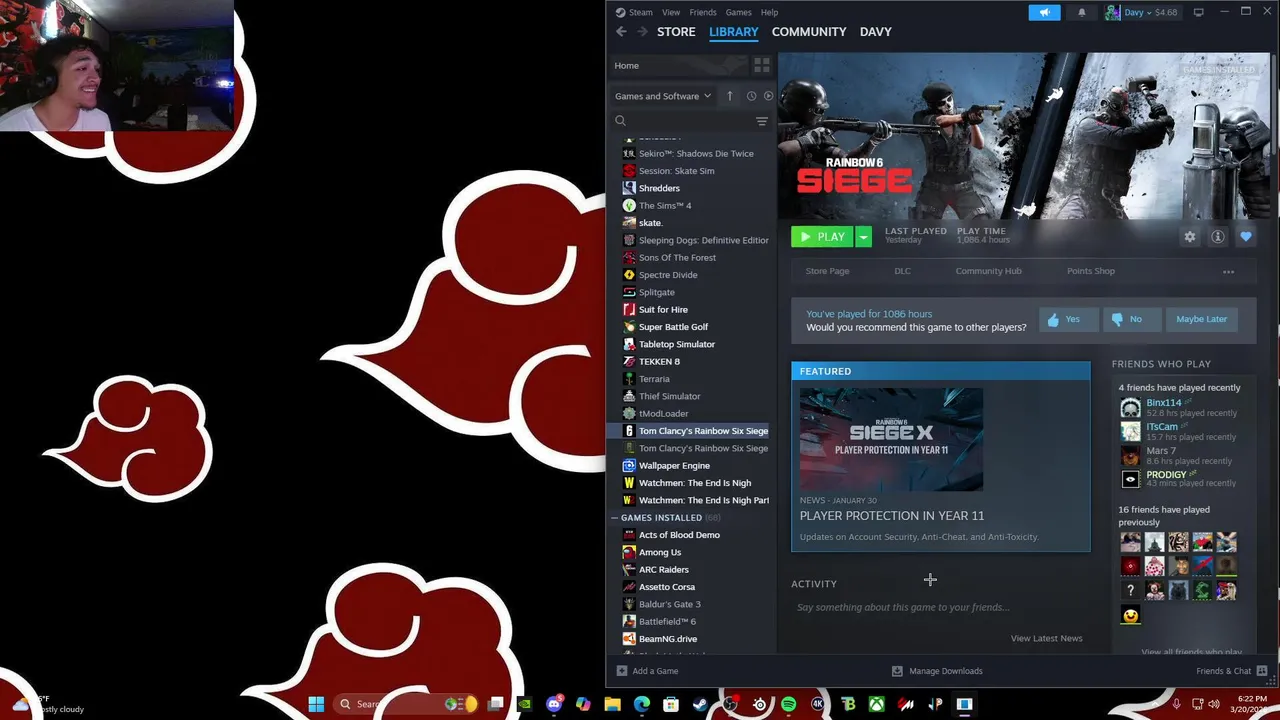This screenshot has height=720, width=1280.
Task: Click Add a Game
Action: point(647,671)
